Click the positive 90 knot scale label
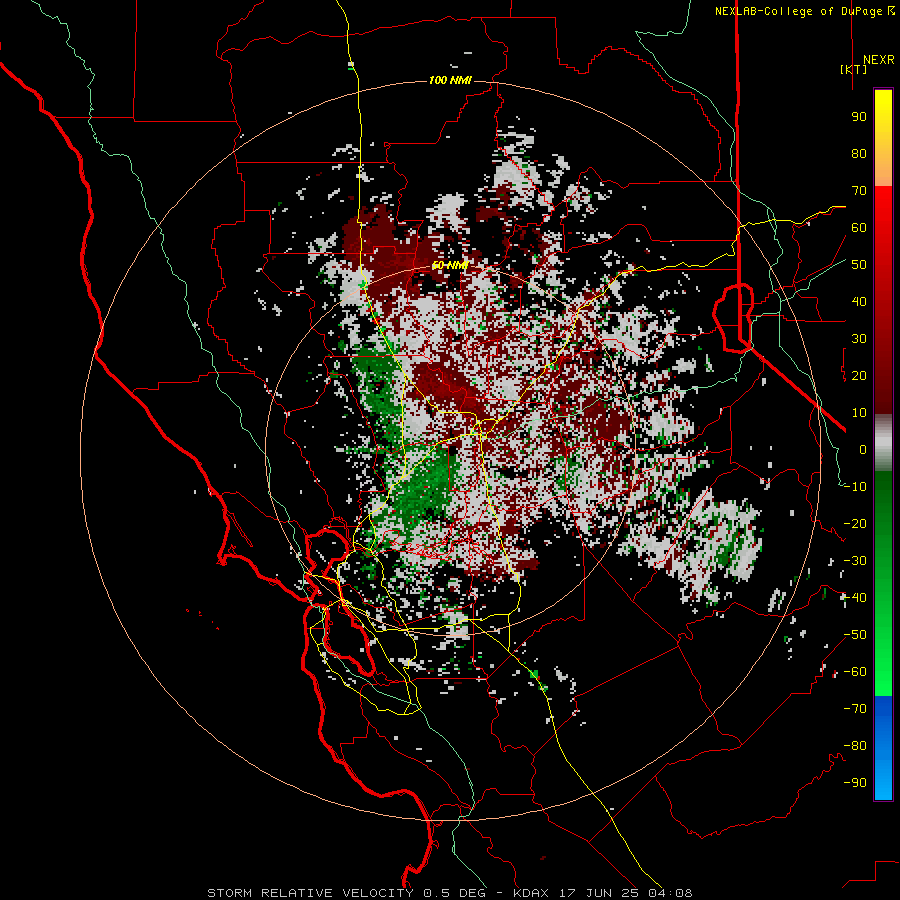This screenshot has height=900, width=900. tap(859, 117)
